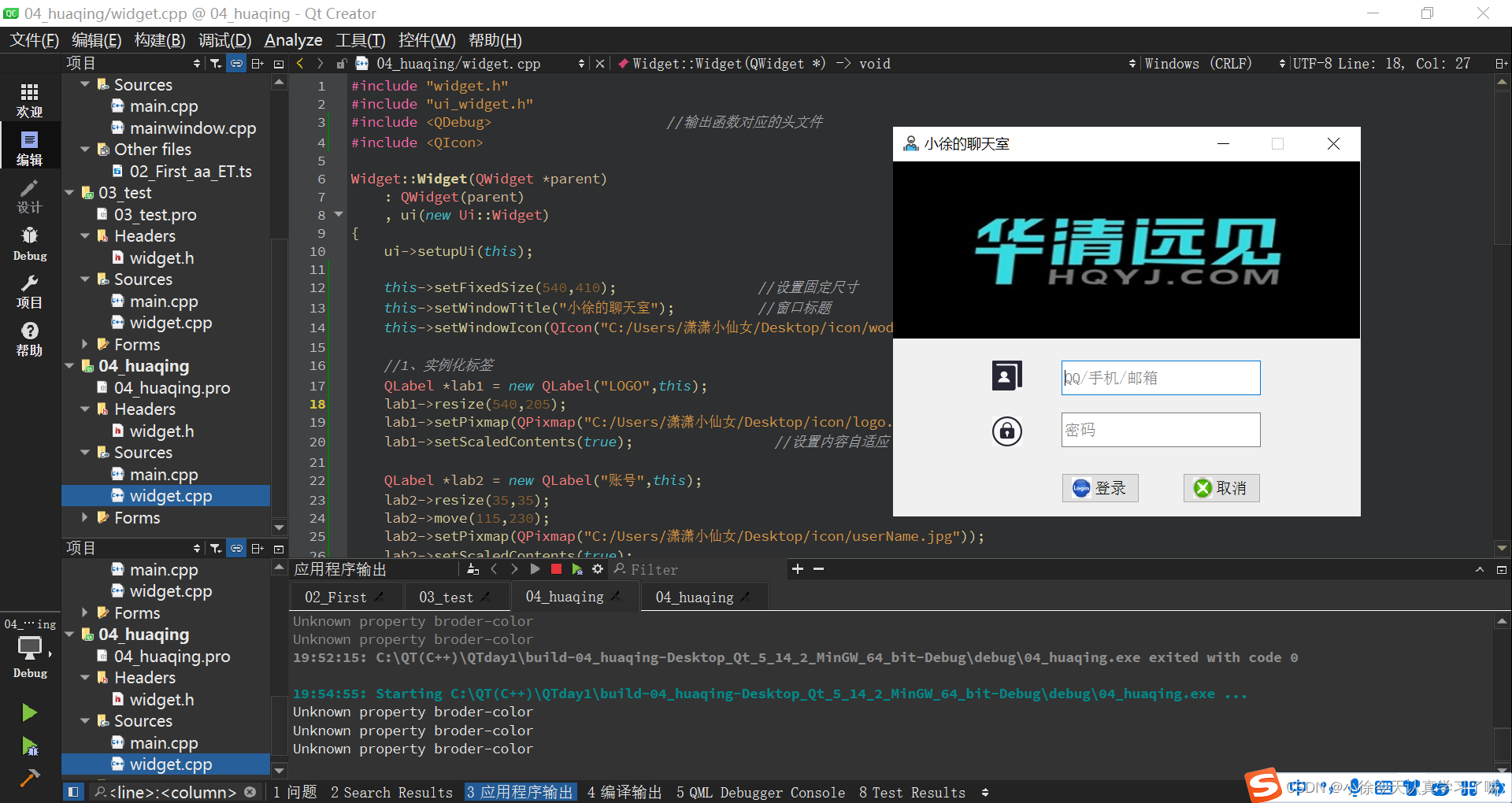Filter the lower project tree
Image resolution: width=1512 pixels, height=803 pixels.
coord(216,548)
